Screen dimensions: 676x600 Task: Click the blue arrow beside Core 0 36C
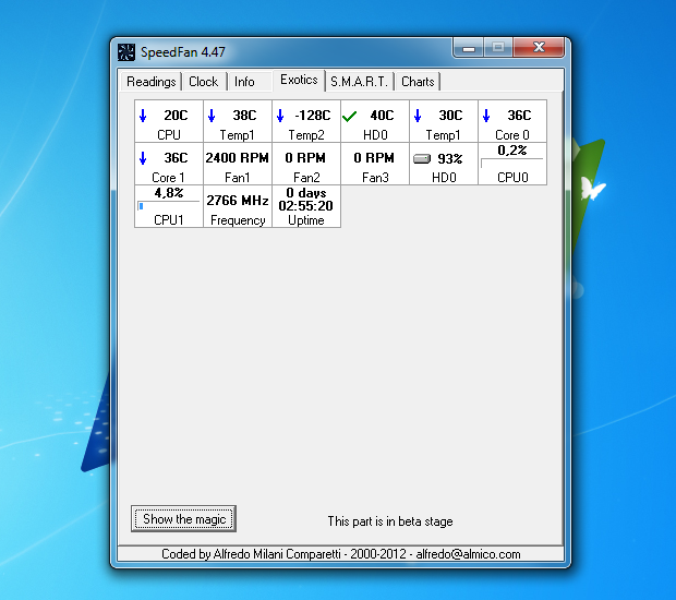(x=487, y=116)
